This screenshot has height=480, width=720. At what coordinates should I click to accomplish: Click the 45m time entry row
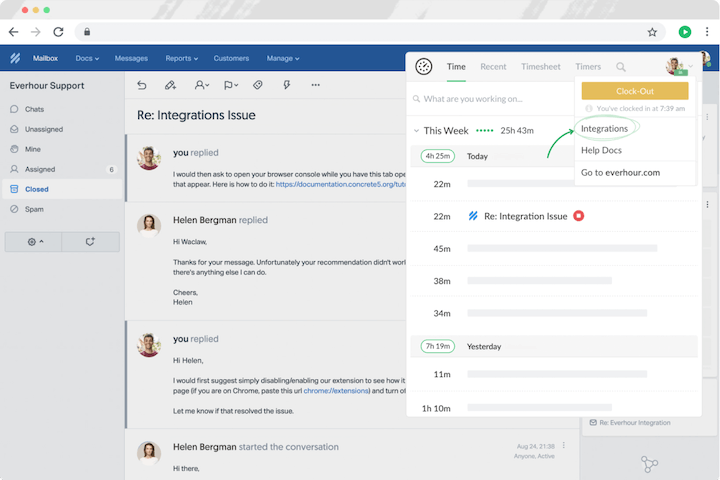554,248
